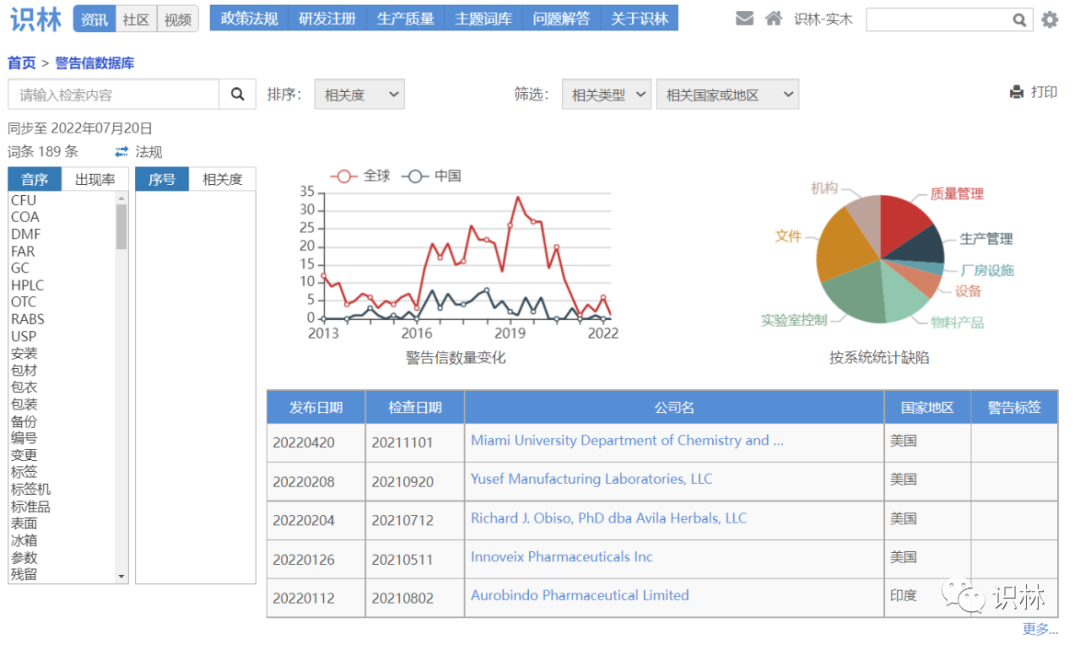Image resolution: width=1080 pixels, height=645 pixels.
Task: Click the 法规 toggle label
Action: [x=149, y=152]
